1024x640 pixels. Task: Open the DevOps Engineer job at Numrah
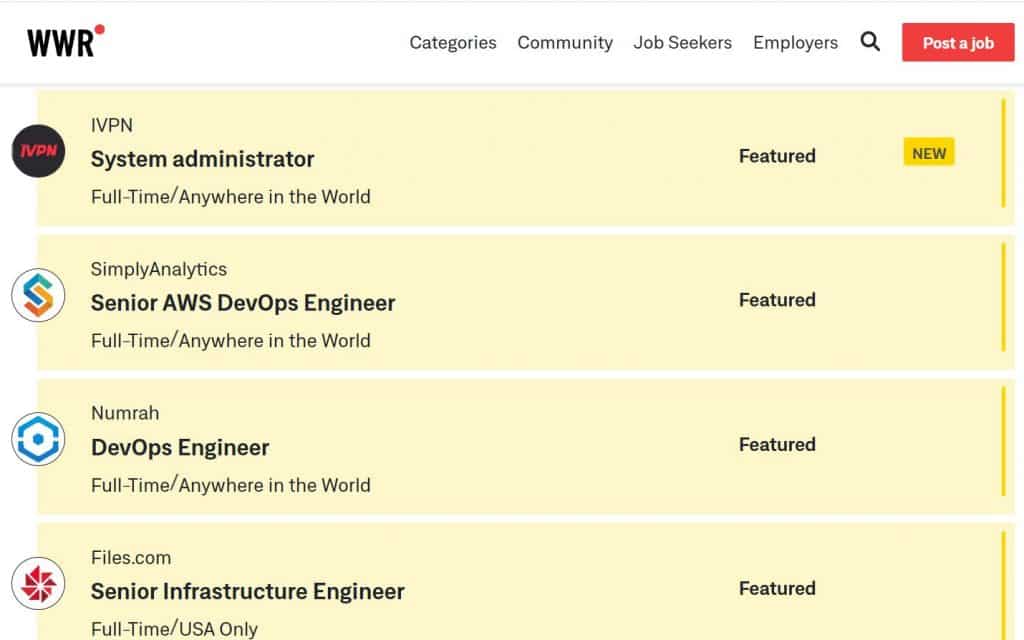pyautogui.click(x=180, y=447)
